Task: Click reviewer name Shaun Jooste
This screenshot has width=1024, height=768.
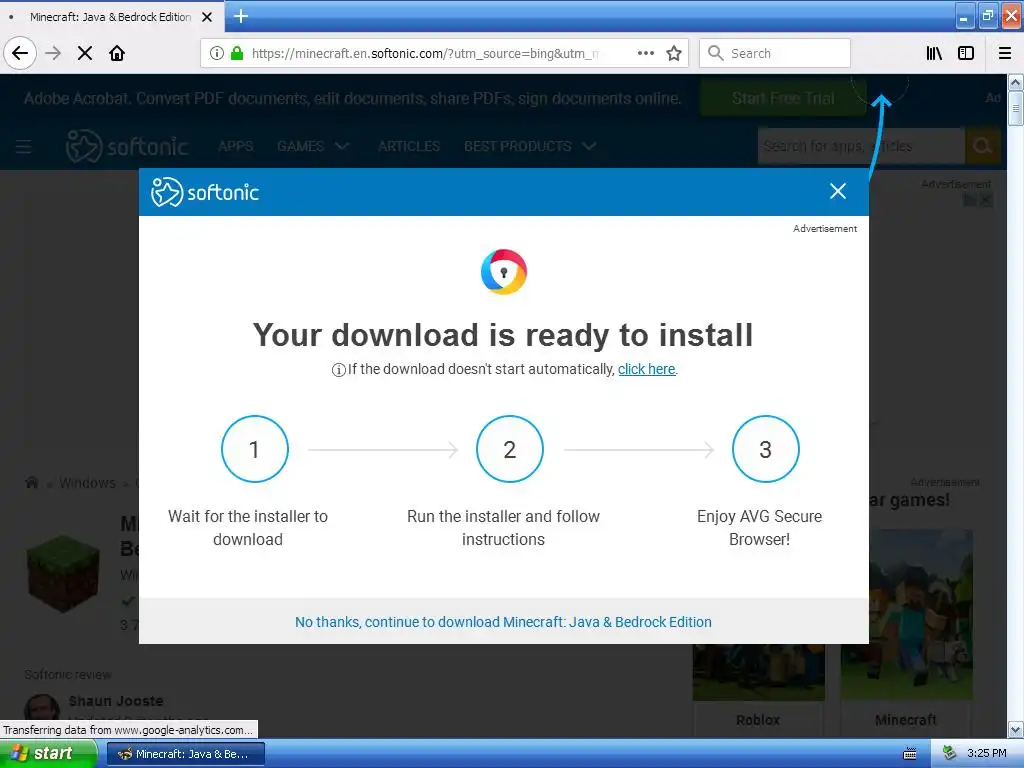Action: point(116,701)
